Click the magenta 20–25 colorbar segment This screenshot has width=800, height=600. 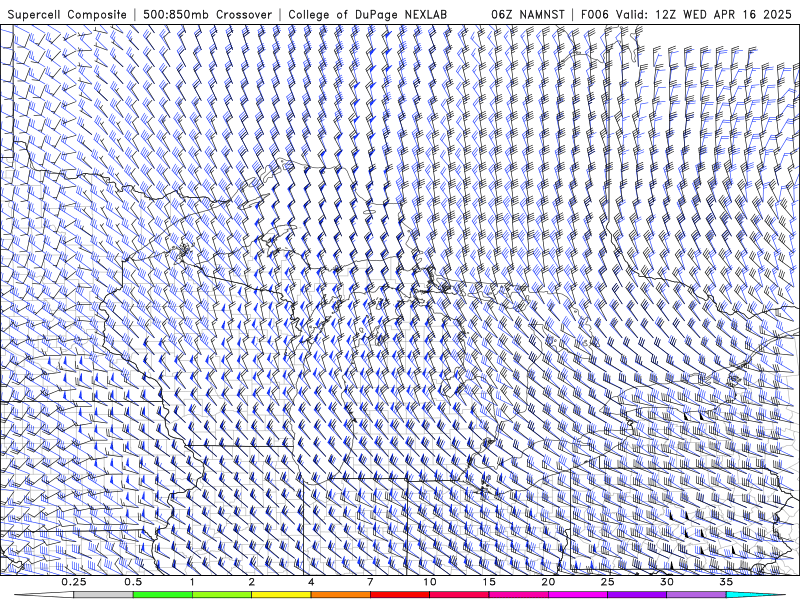pos(578,595)
